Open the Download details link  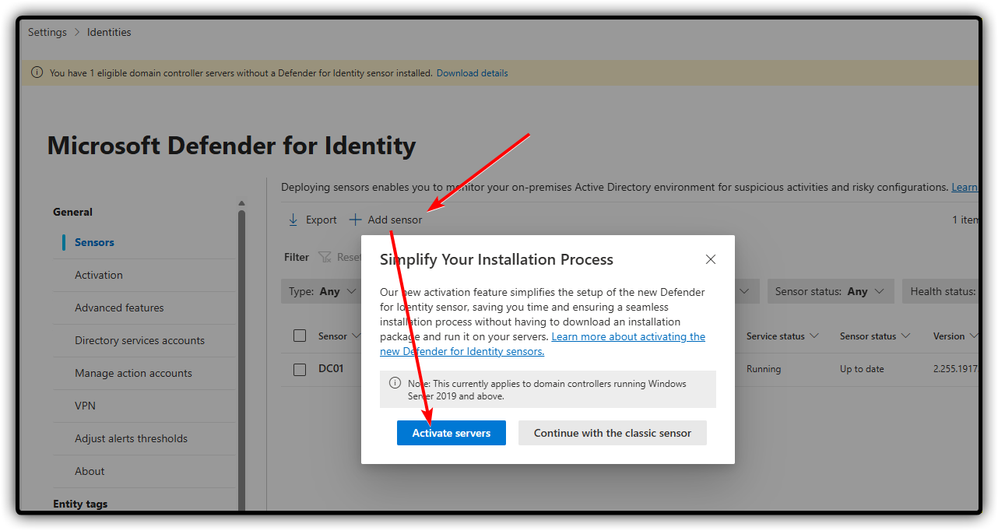pos(472,73)
